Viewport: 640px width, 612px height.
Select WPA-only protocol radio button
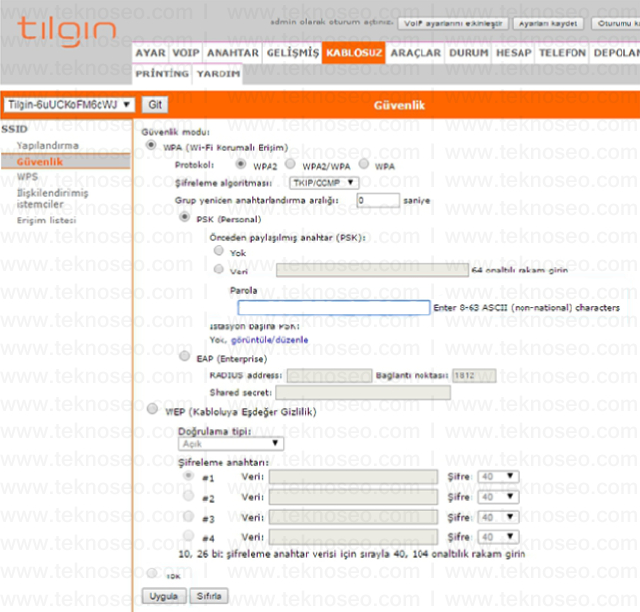[x=364, y=164]
